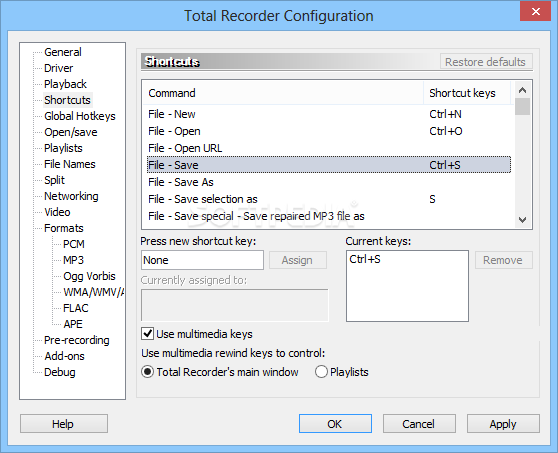Select the File - New command row
Image resolution: width=558 pixels, height=453 pixels.
point(329,114)
